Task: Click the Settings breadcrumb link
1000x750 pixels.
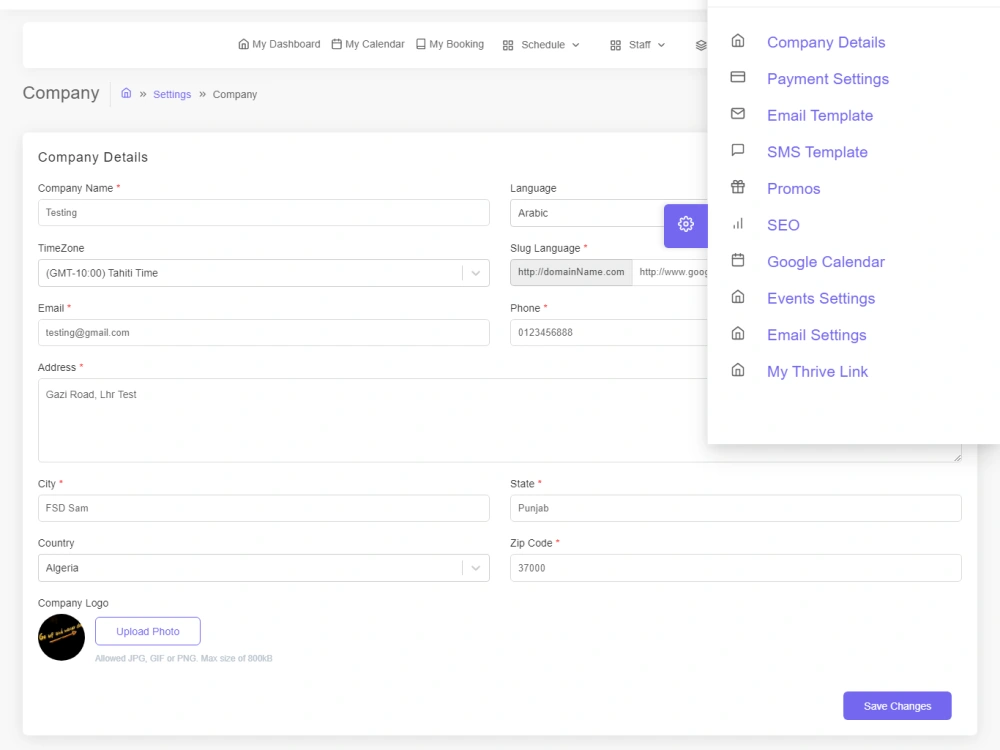Action: pyautogui.click(x=172, y=94)
